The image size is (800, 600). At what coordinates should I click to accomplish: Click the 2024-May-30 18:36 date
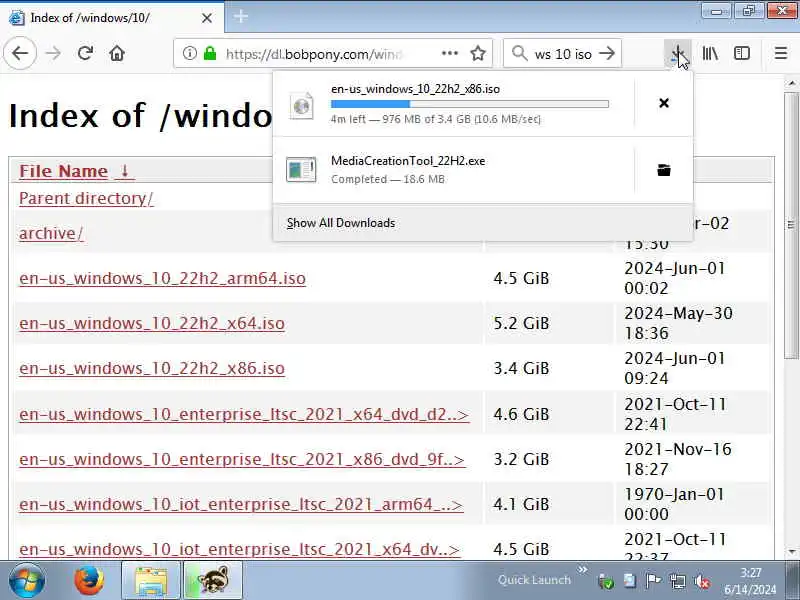pos(678,323)
